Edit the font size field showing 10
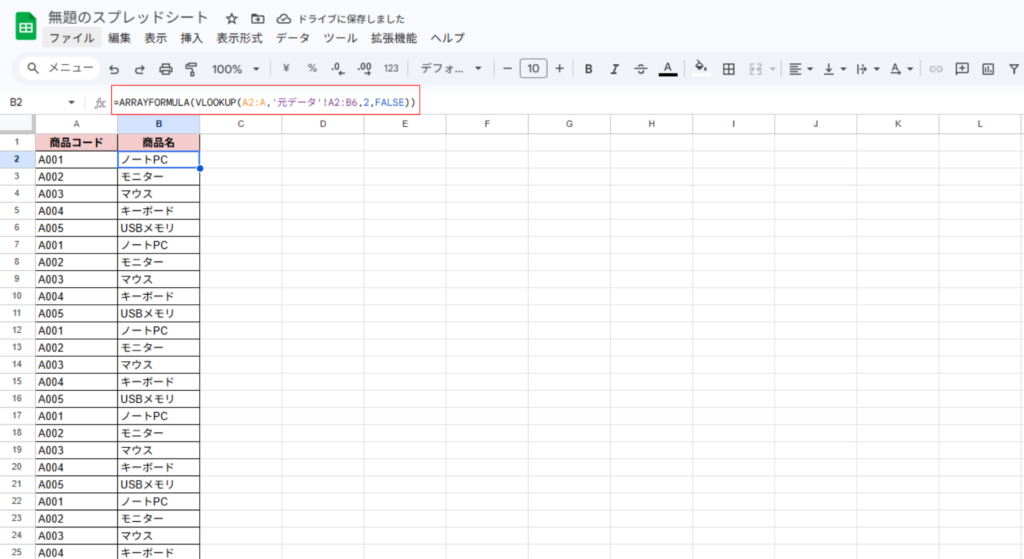This screenshot has width=1024, height=559. coord(534,68)
